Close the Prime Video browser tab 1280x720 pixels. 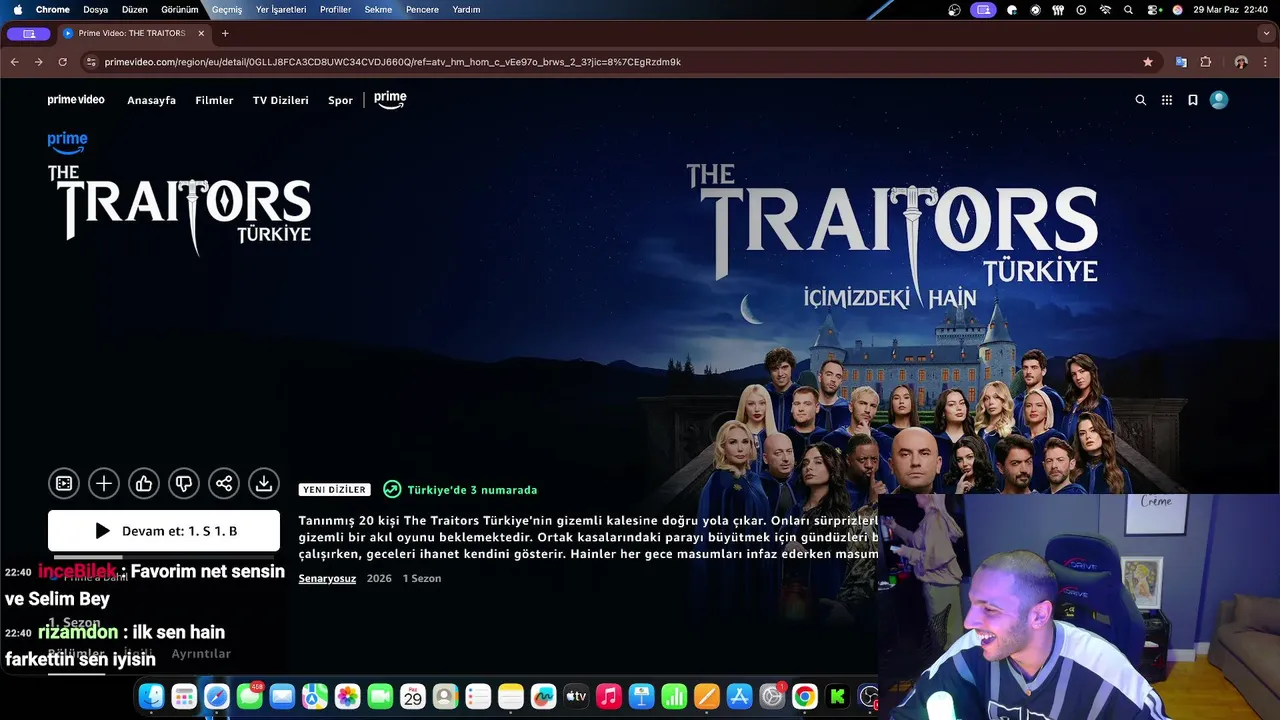point(201,33)
